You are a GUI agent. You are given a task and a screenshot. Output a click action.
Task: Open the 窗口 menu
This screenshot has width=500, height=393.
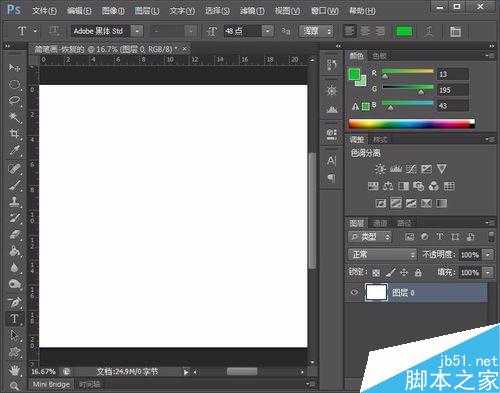tap(324, 11)
